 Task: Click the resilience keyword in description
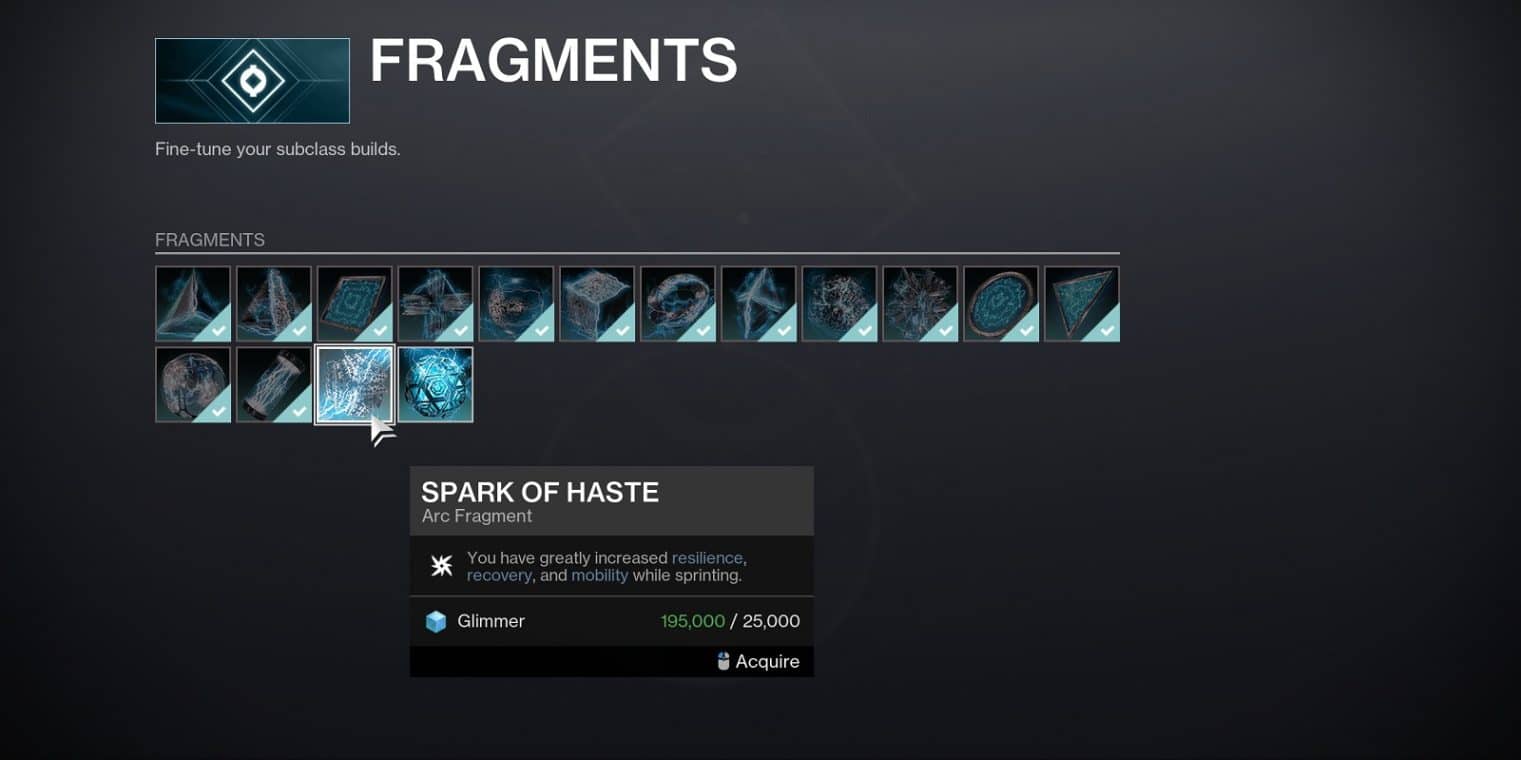(x=707, y=558)
